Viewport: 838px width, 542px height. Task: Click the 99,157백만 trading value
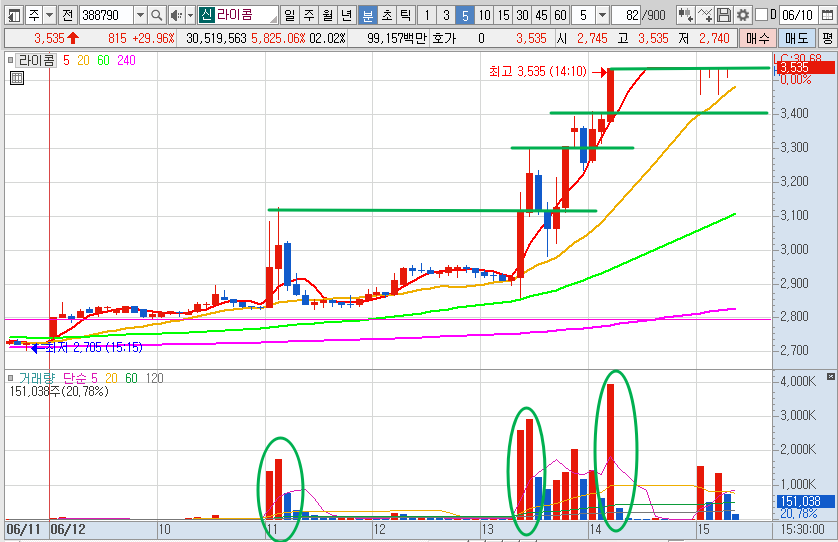tap(398, 38)
